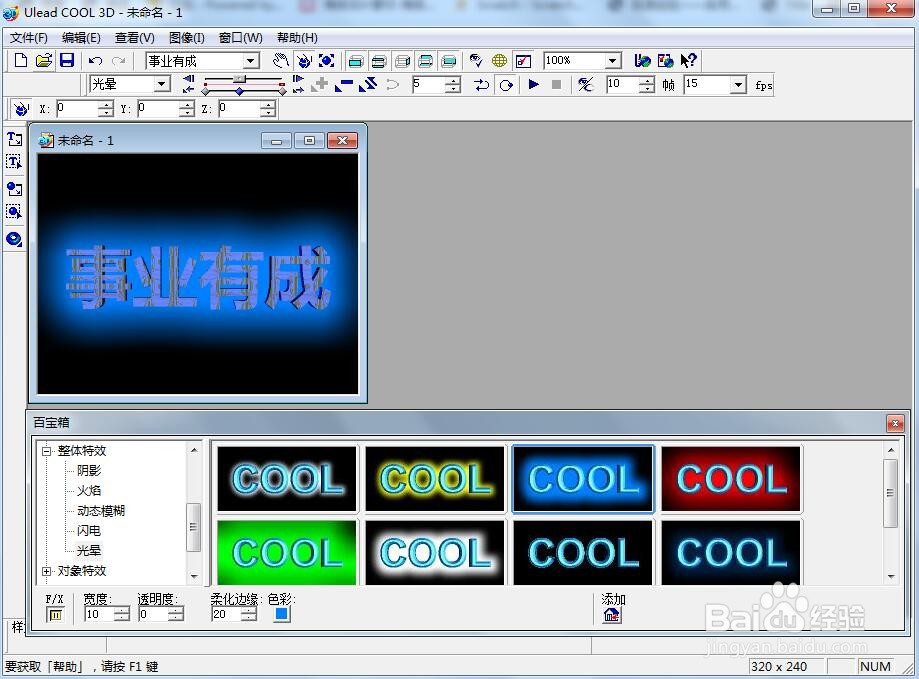Viewport: 919px width, 679px height.
Task: Click the reverse keyframes icon
Action: coord(368,85)
